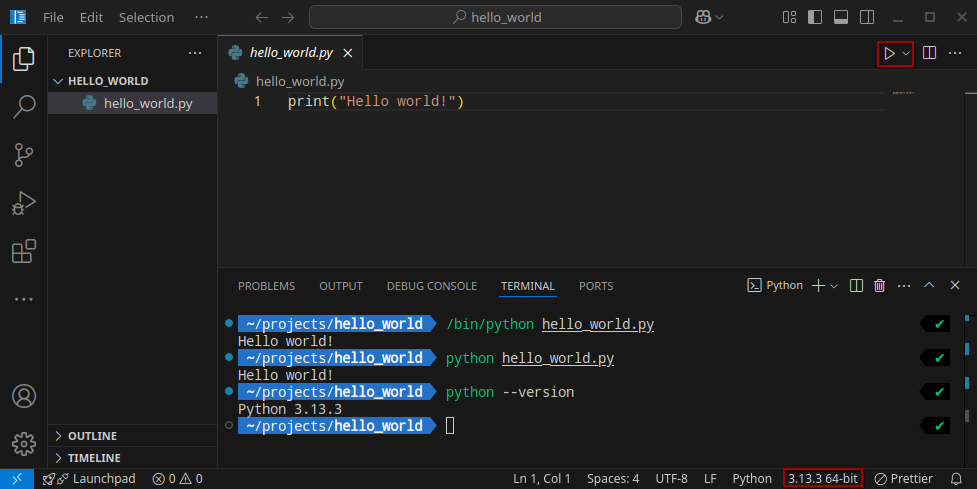Viewport: 977px width, 489px height.
Task: Switch to the PROBLEMS panel tab
Action: (x=266, y=286)
